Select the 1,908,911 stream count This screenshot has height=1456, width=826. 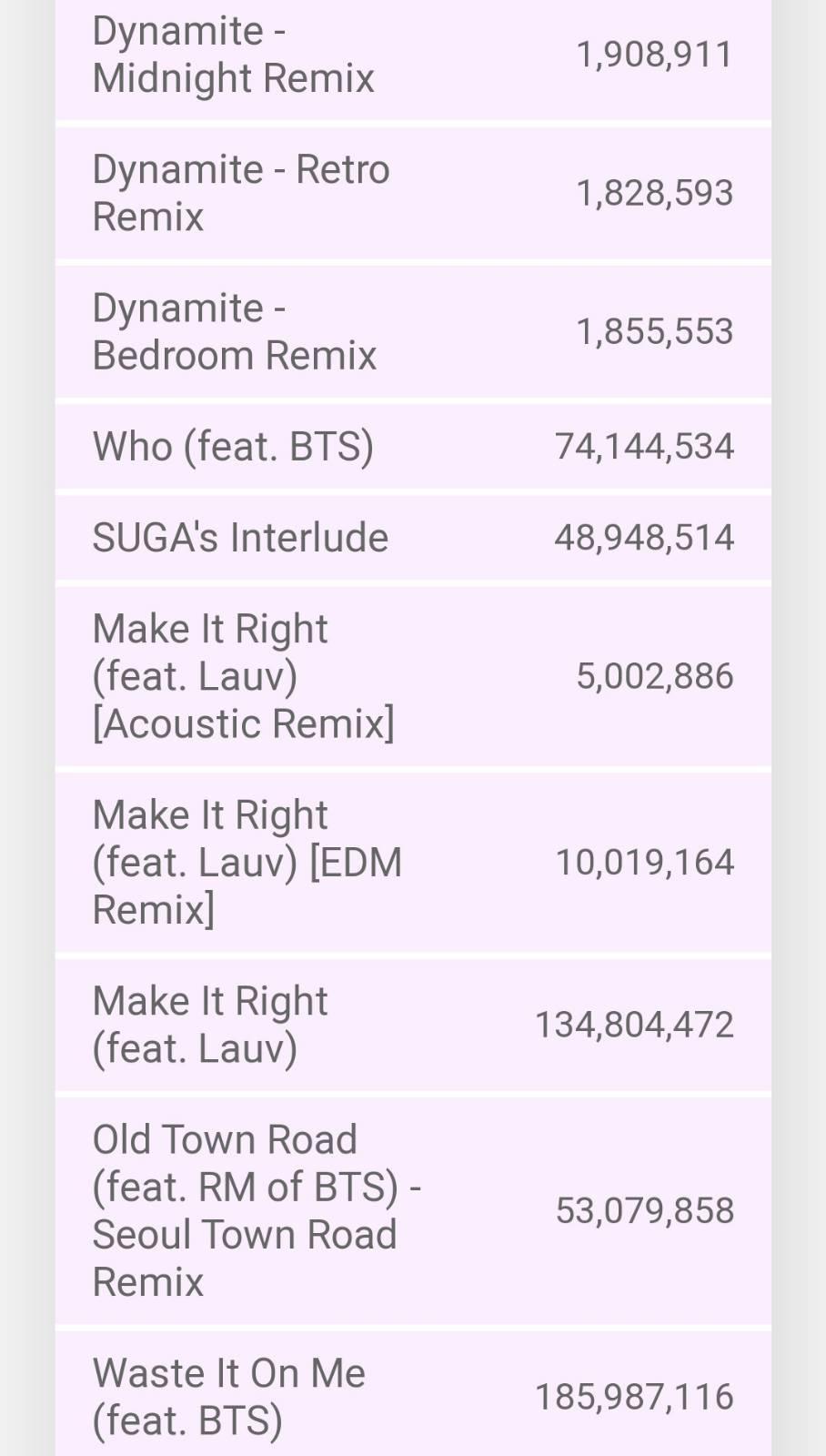[654, 55]
